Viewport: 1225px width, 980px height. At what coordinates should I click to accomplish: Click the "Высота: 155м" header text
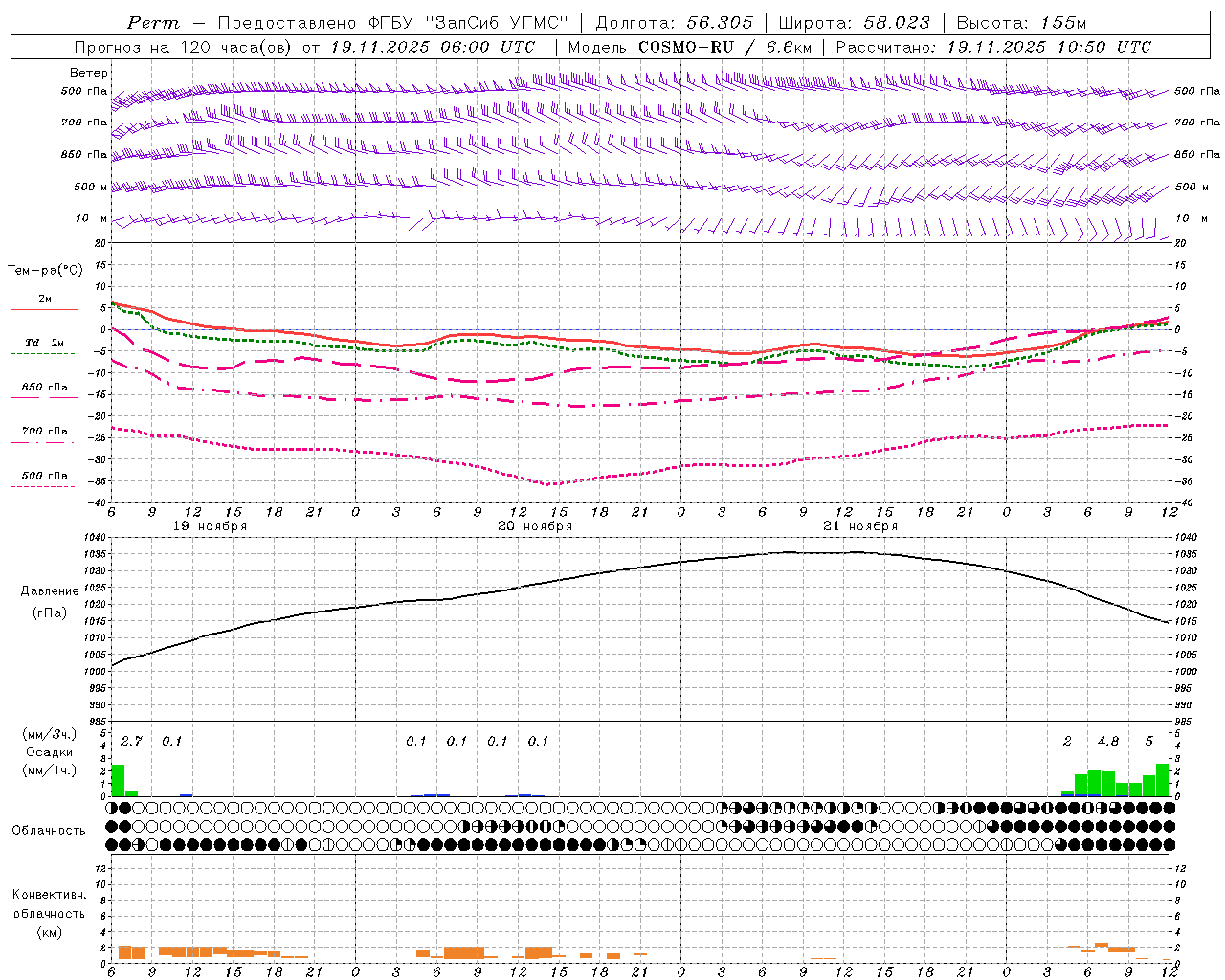point(1021,23)
